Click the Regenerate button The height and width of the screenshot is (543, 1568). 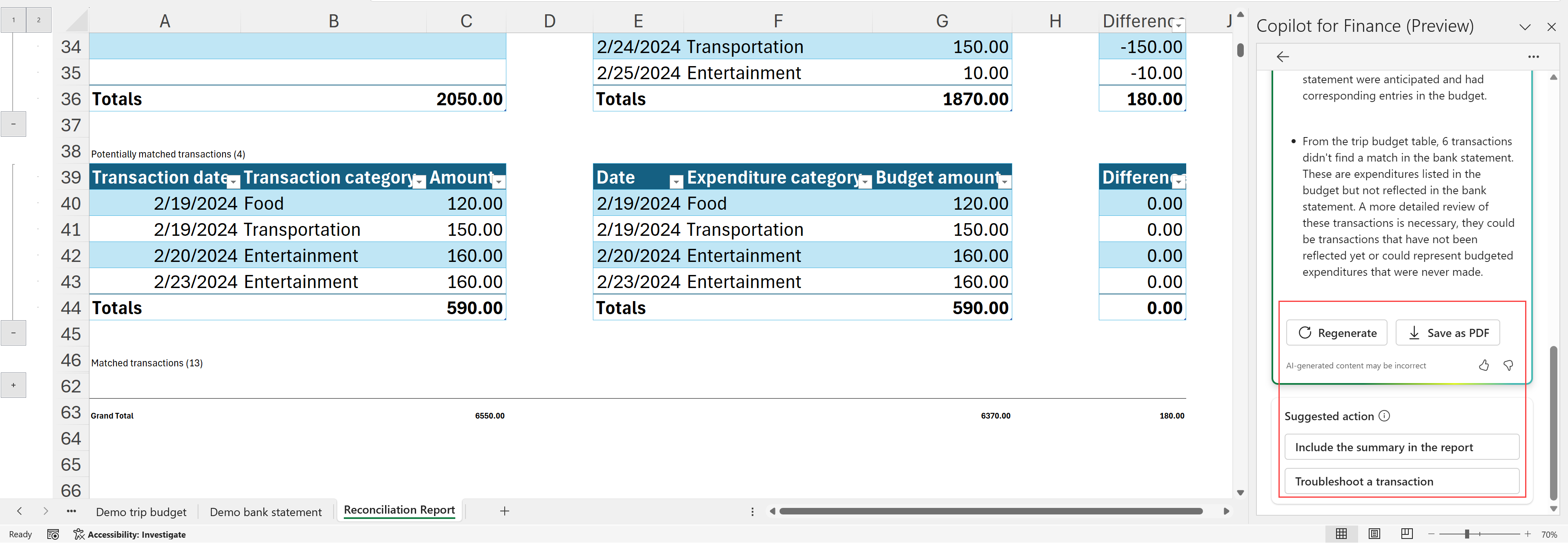click(x=1337, y=332)
